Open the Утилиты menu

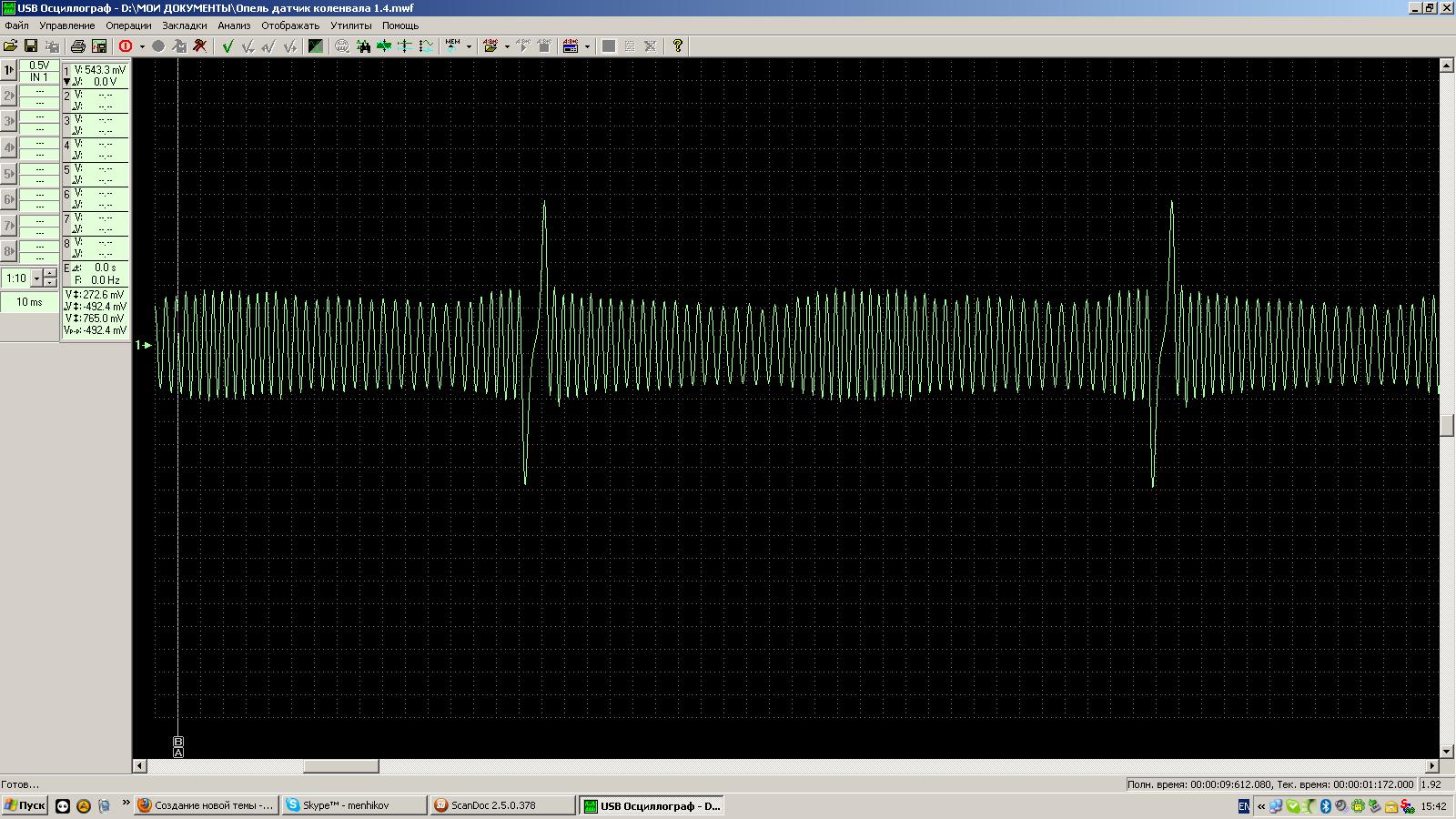click(351, 25)
